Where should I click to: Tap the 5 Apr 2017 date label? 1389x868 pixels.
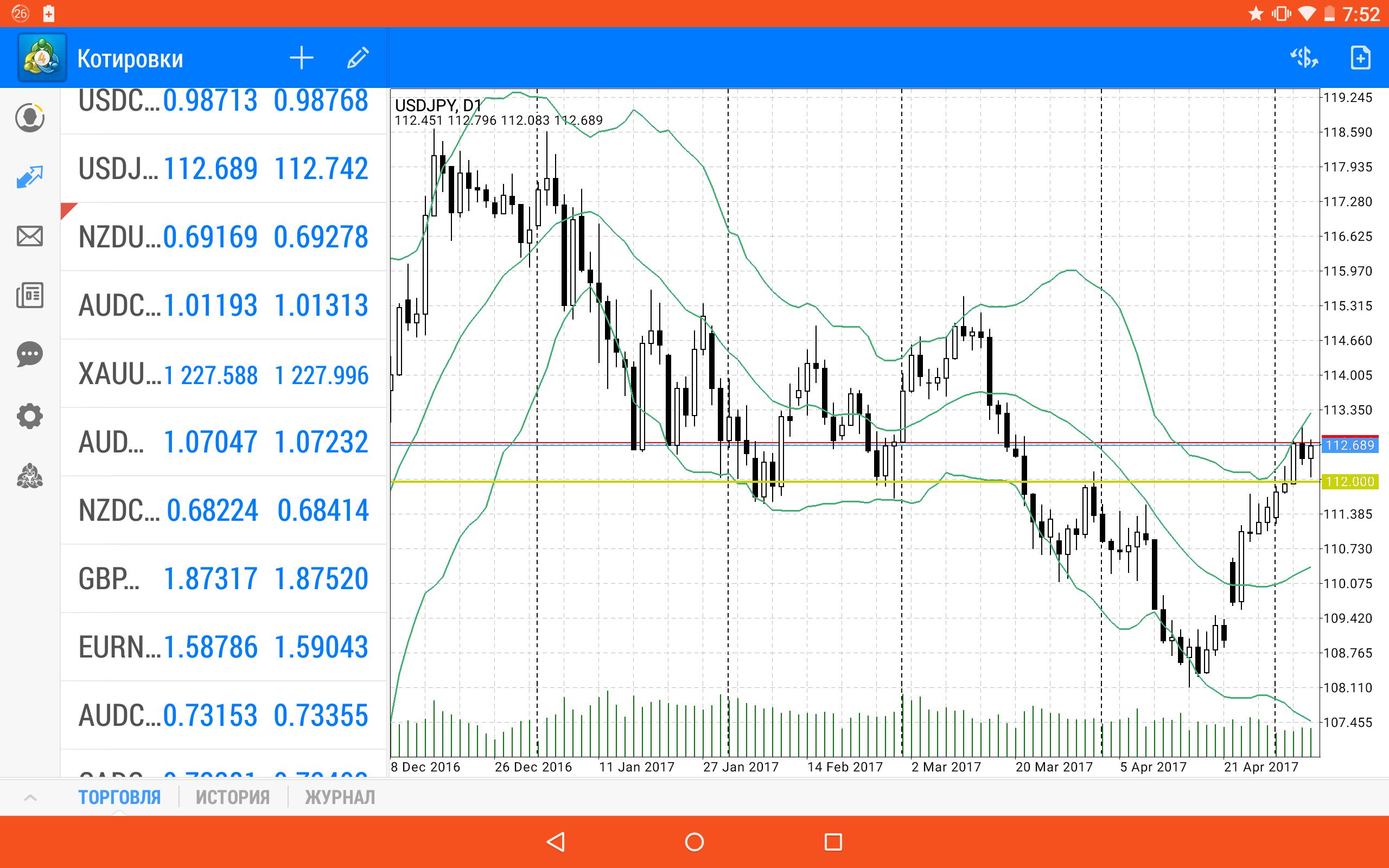[x=1153, y=767]
